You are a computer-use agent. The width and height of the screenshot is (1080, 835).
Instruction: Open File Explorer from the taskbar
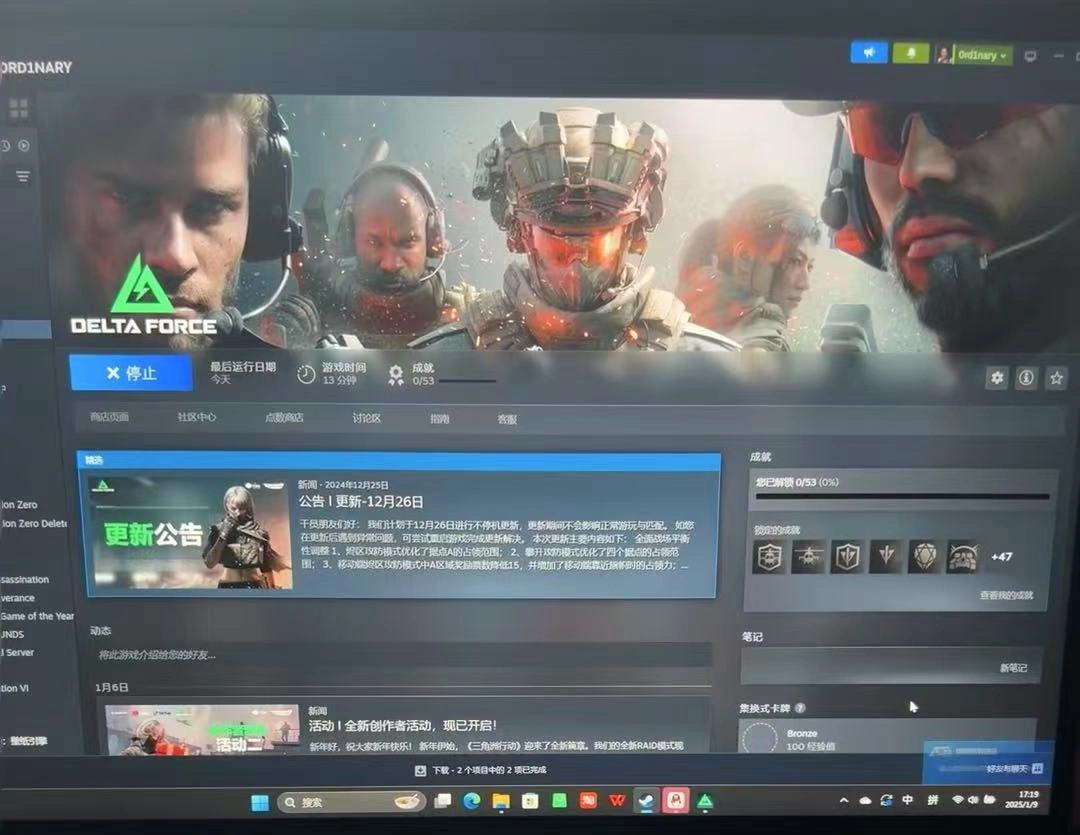pos(501,801)
